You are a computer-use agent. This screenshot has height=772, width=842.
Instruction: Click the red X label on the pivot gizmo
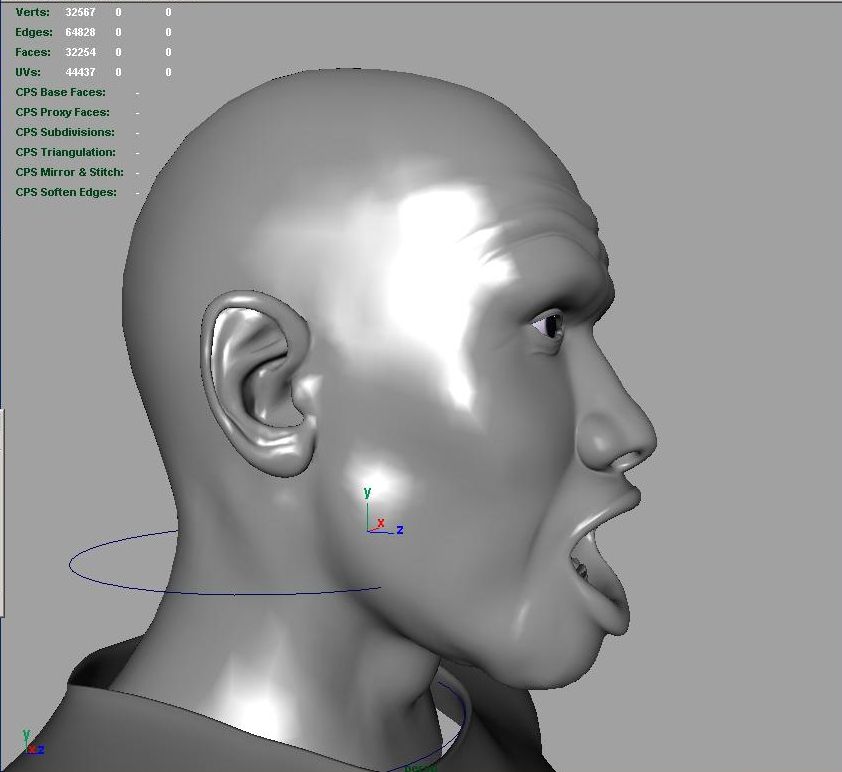coord(380,522)
